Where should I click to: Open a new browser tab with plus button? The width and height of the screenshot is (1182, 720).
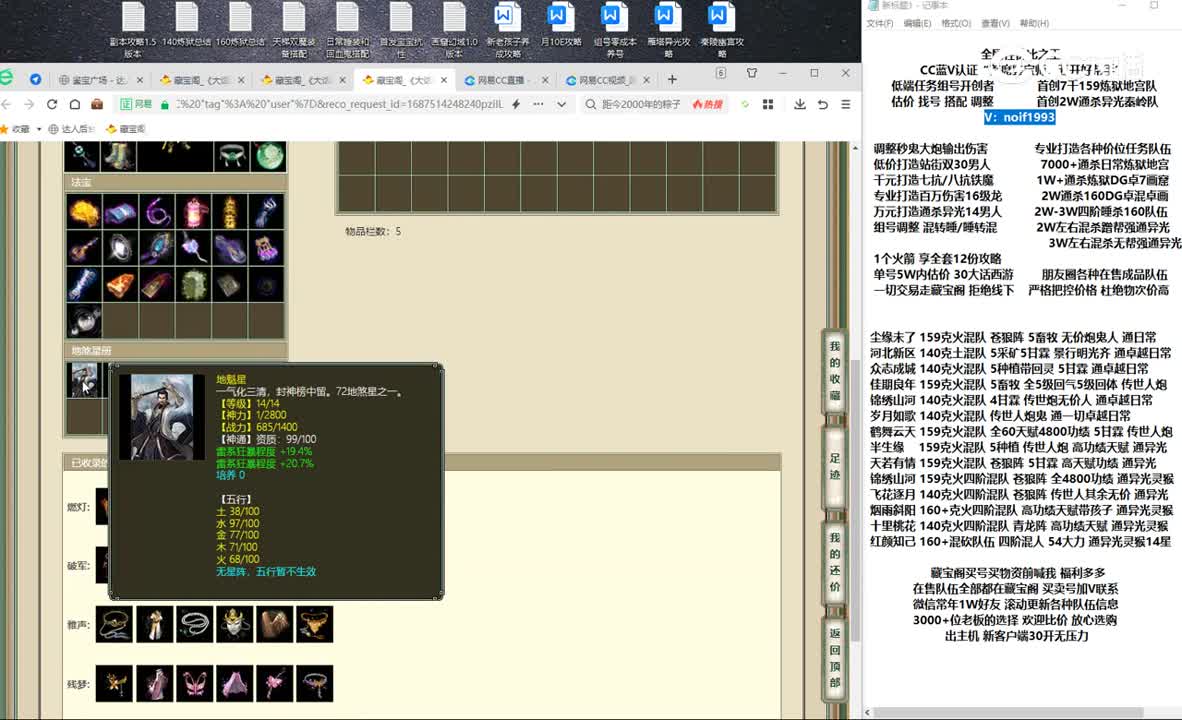click(672, 79)
